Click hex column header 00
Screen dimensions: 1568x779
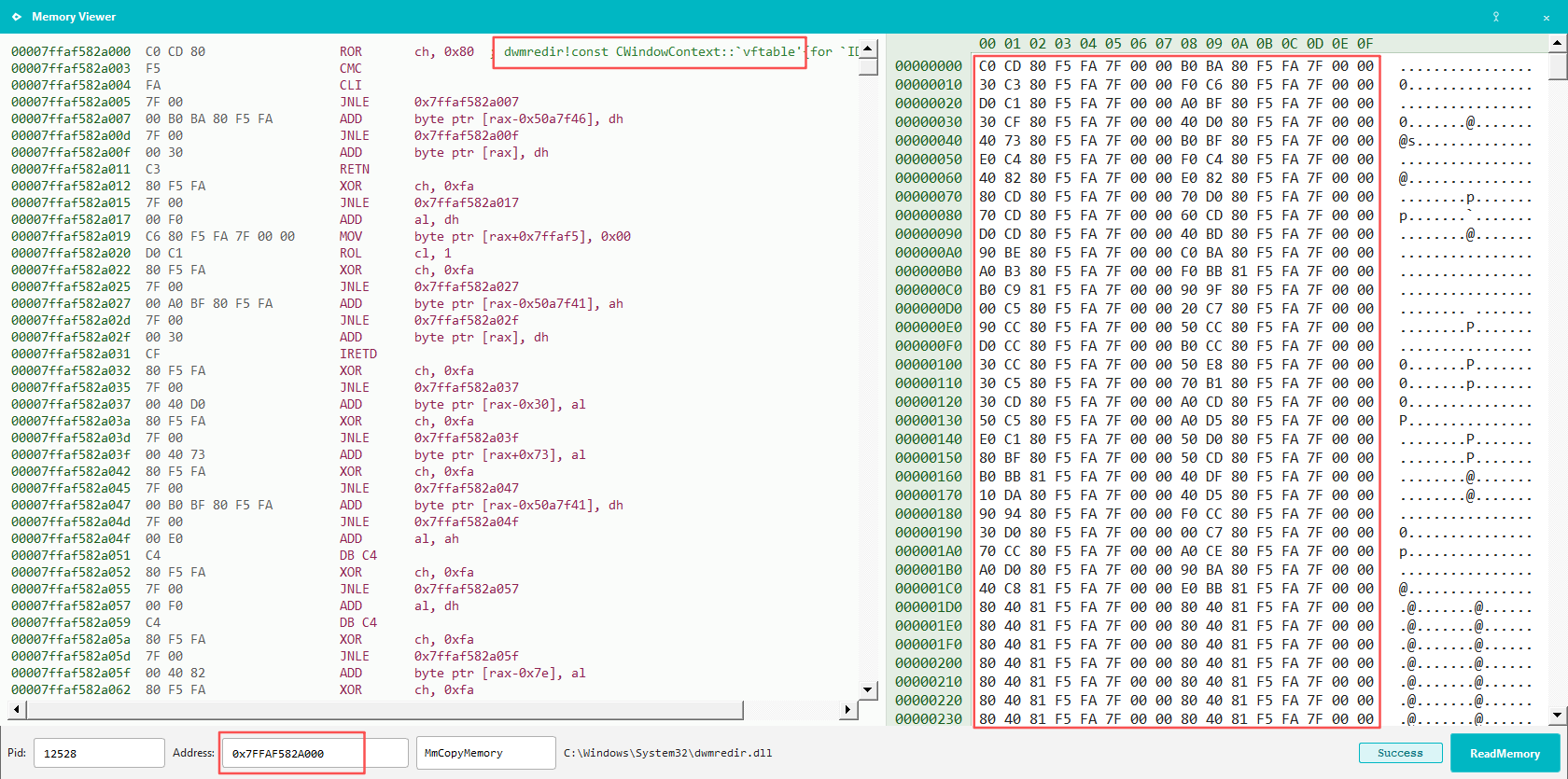click(987, 44)
